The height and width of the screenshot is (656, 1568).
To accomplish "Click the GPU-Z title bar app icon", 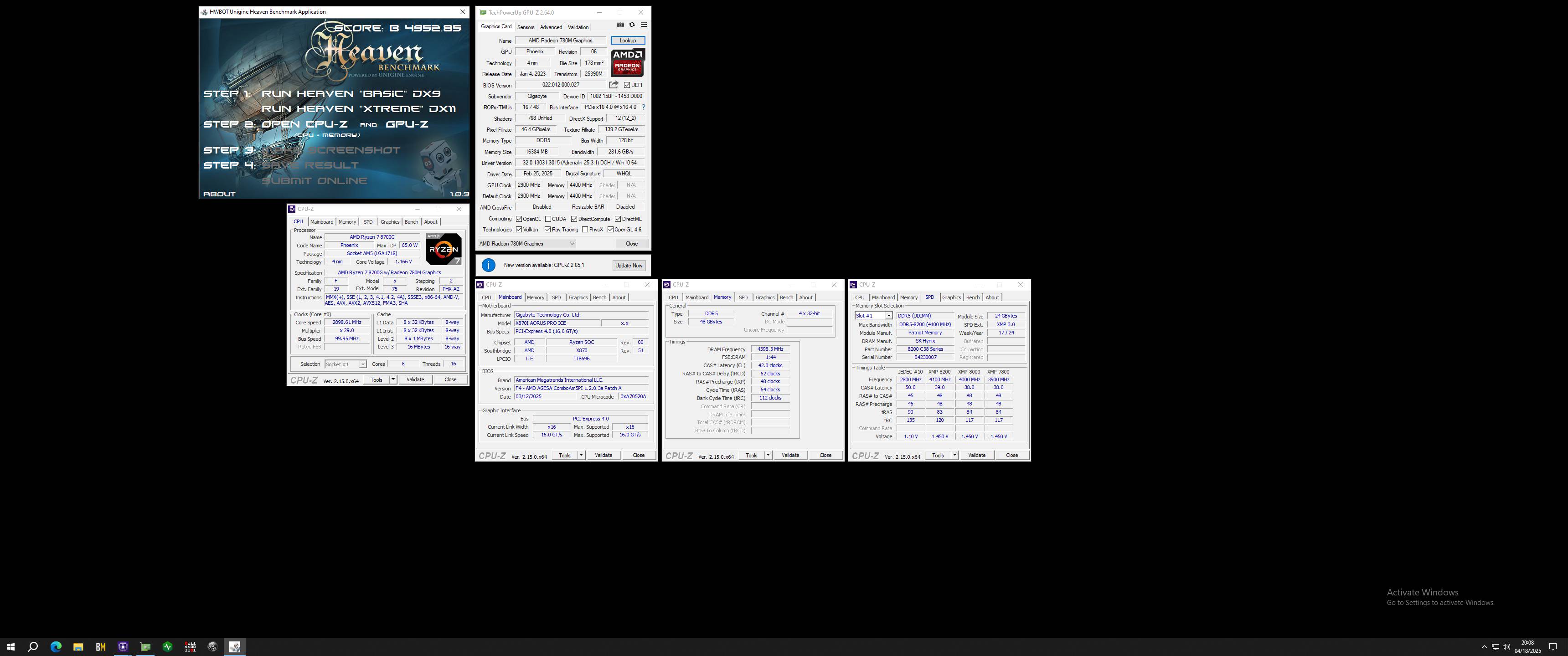I will tap(483, 12).
